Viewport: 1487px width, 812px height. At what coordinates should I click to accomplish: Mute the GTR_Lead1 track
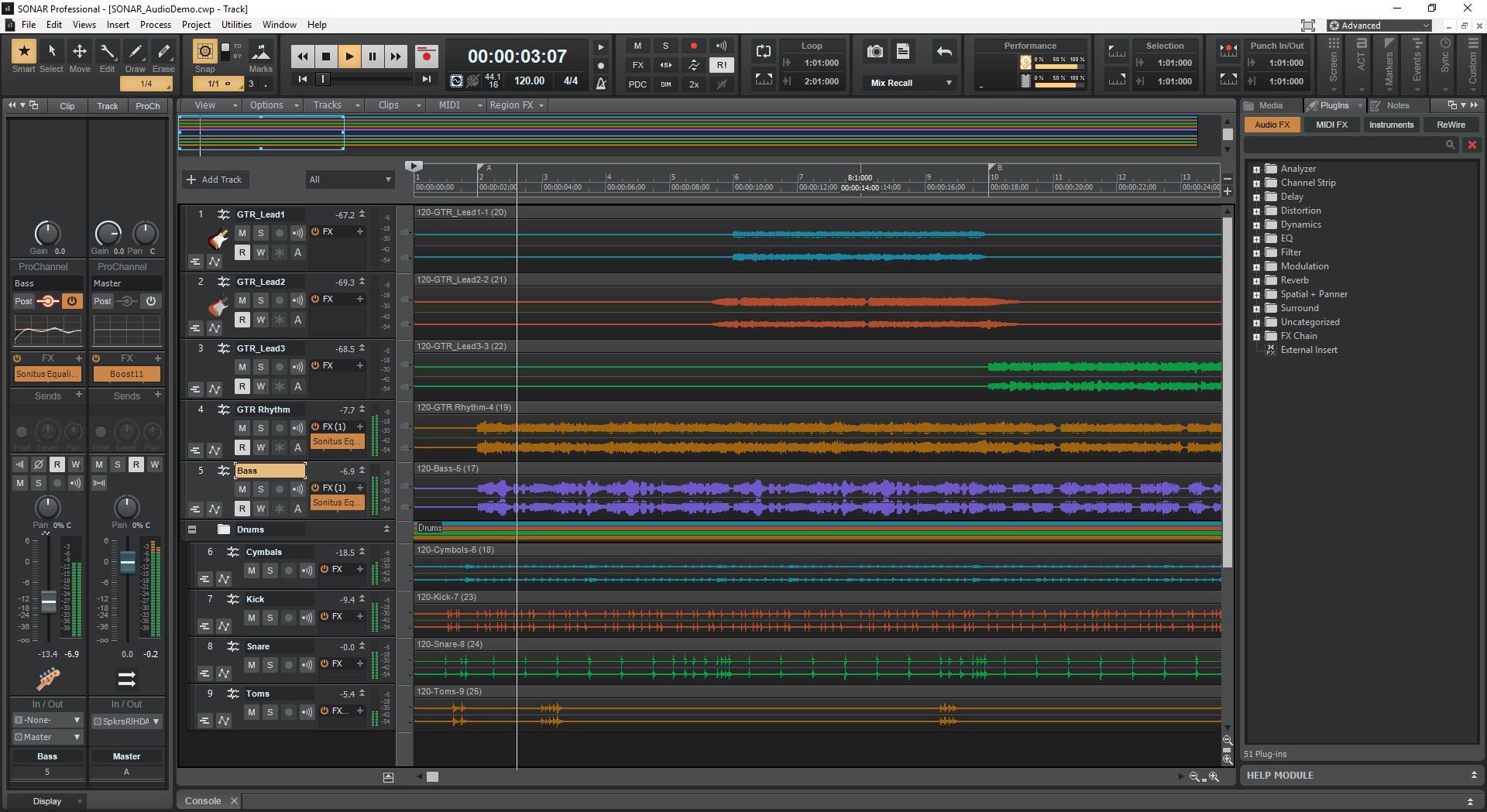[x=242, y=232]
